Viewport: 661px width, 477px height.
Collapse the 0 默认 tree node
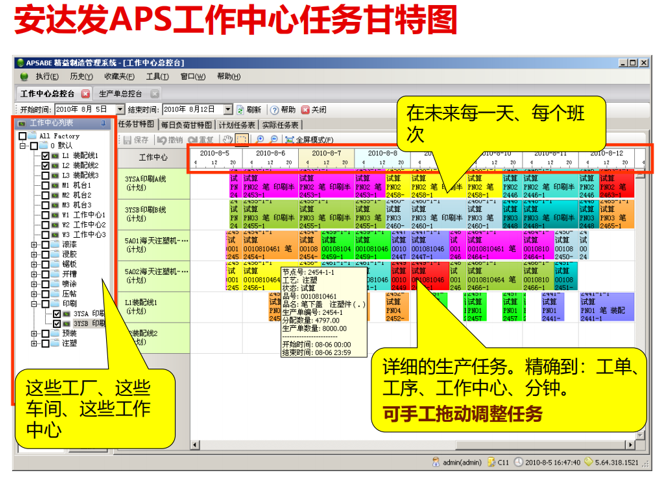click(22, 146)
